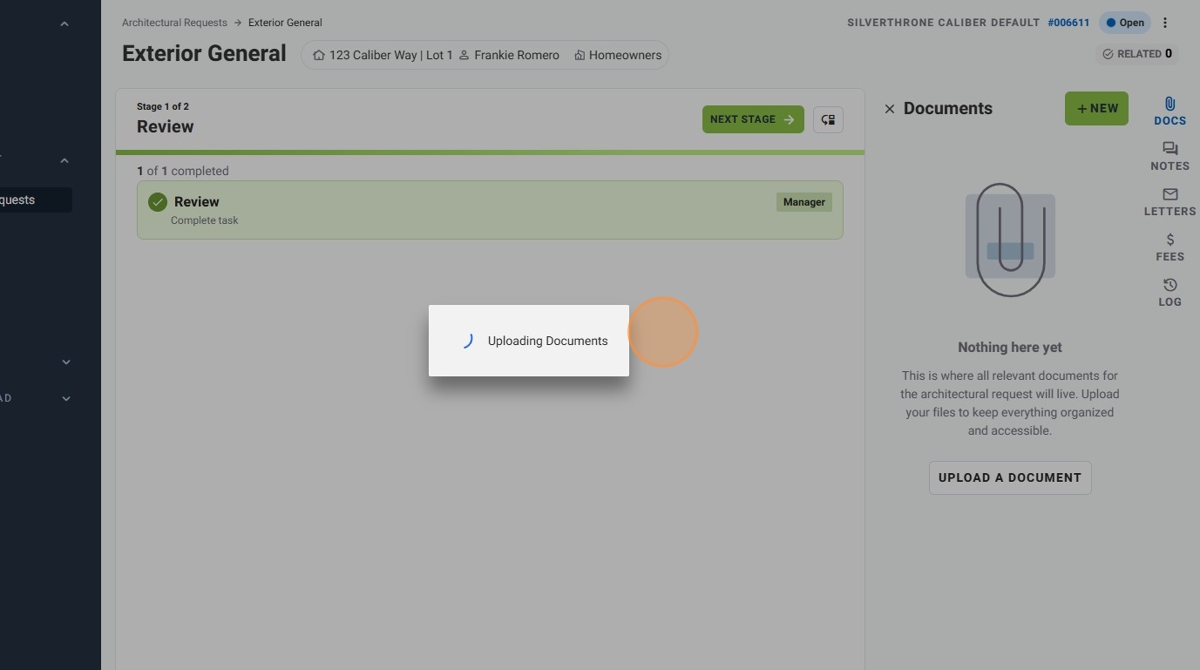Screen dimensions: 1200x670
Task: Go to Architectural Requests breadcrumb
Action: click(x=174, y=22)
